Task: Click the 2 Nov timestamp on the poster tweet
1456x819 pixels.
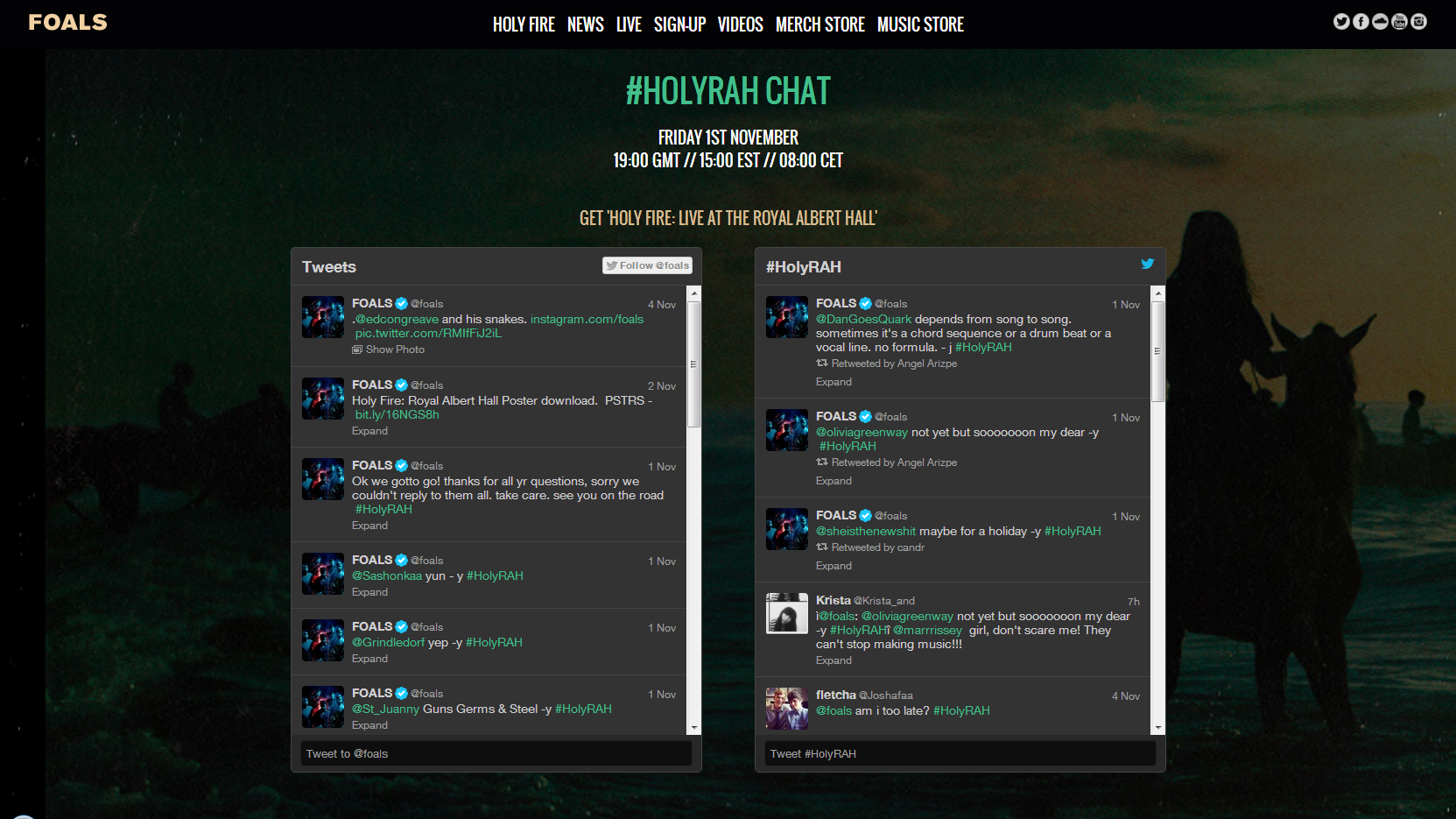Action: tap(662, 386)
